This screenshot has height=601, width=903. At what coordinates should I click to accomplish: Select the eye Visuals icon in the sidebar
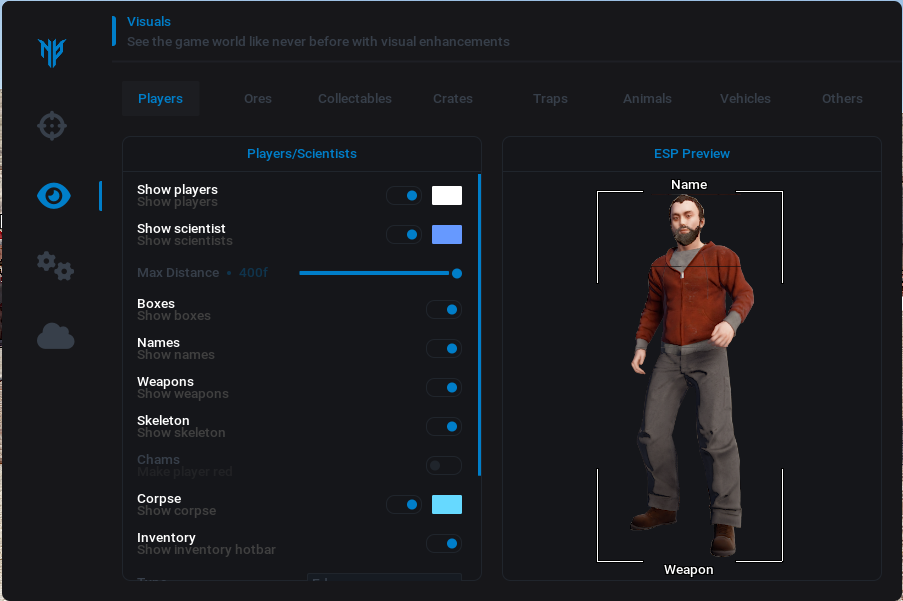54,196
